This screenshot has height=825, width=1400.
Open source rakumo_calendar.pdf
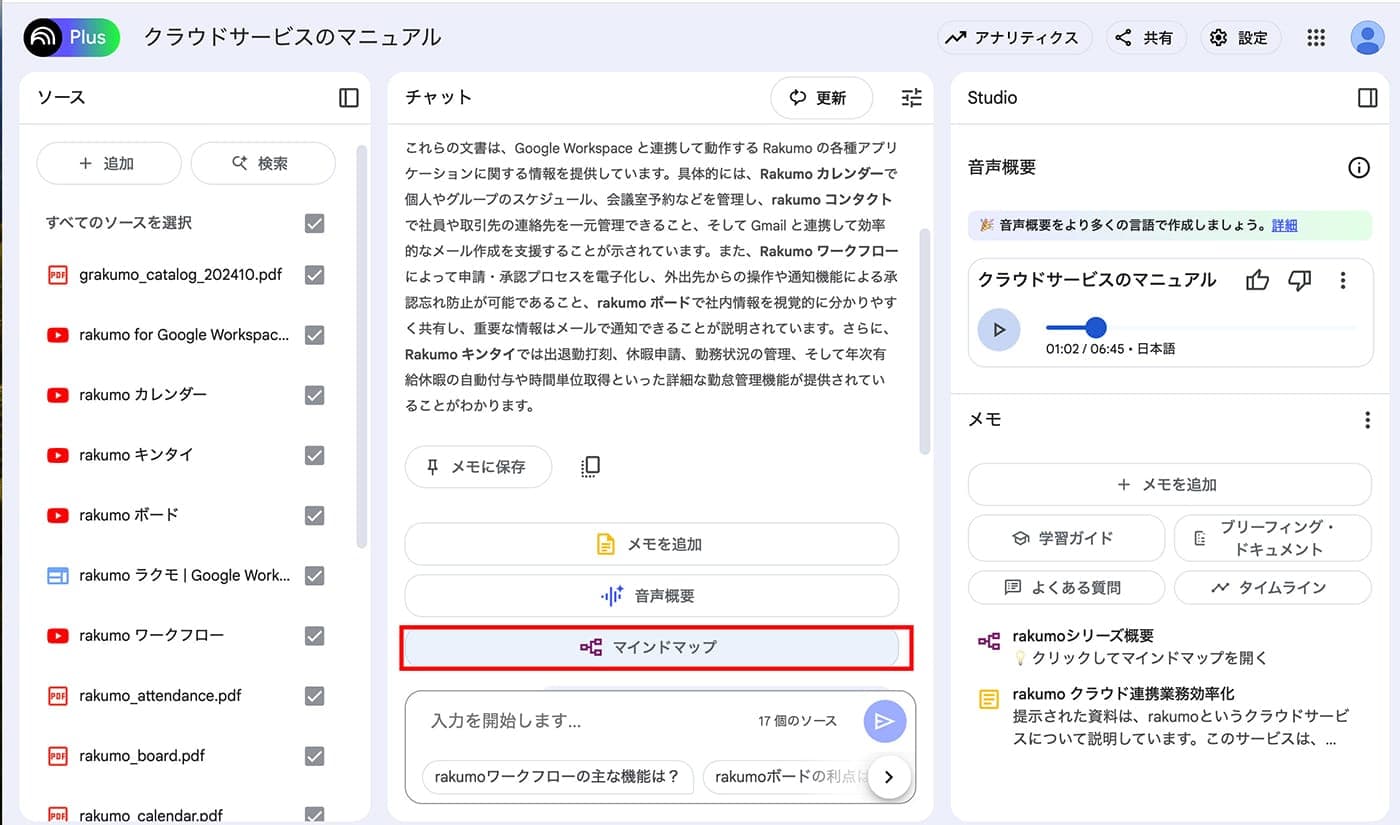[151, 815]
